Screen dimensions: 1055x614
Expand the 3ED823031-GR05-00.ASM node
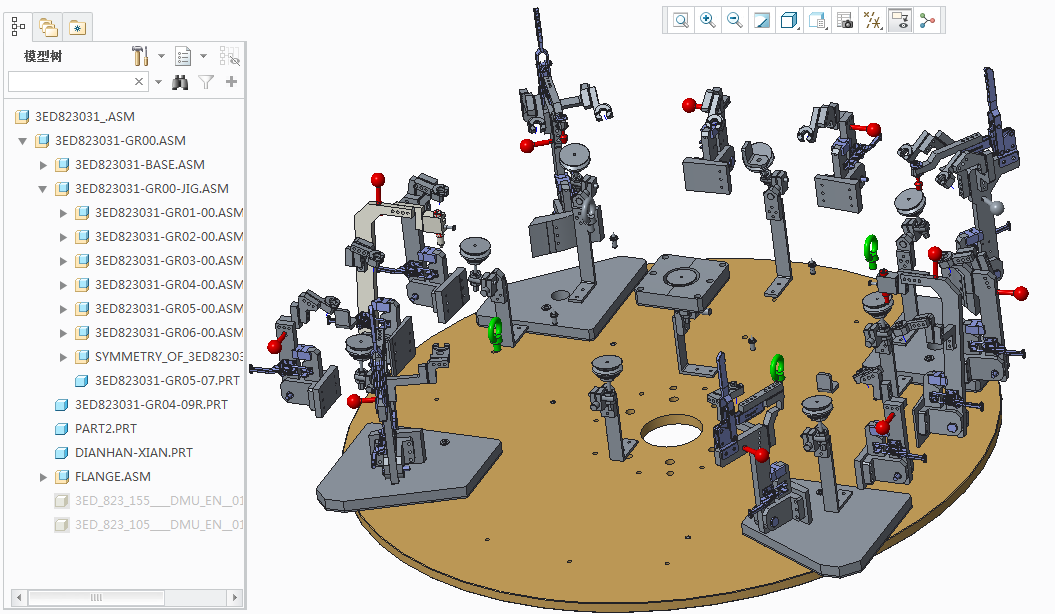click(x=63, y=309)
